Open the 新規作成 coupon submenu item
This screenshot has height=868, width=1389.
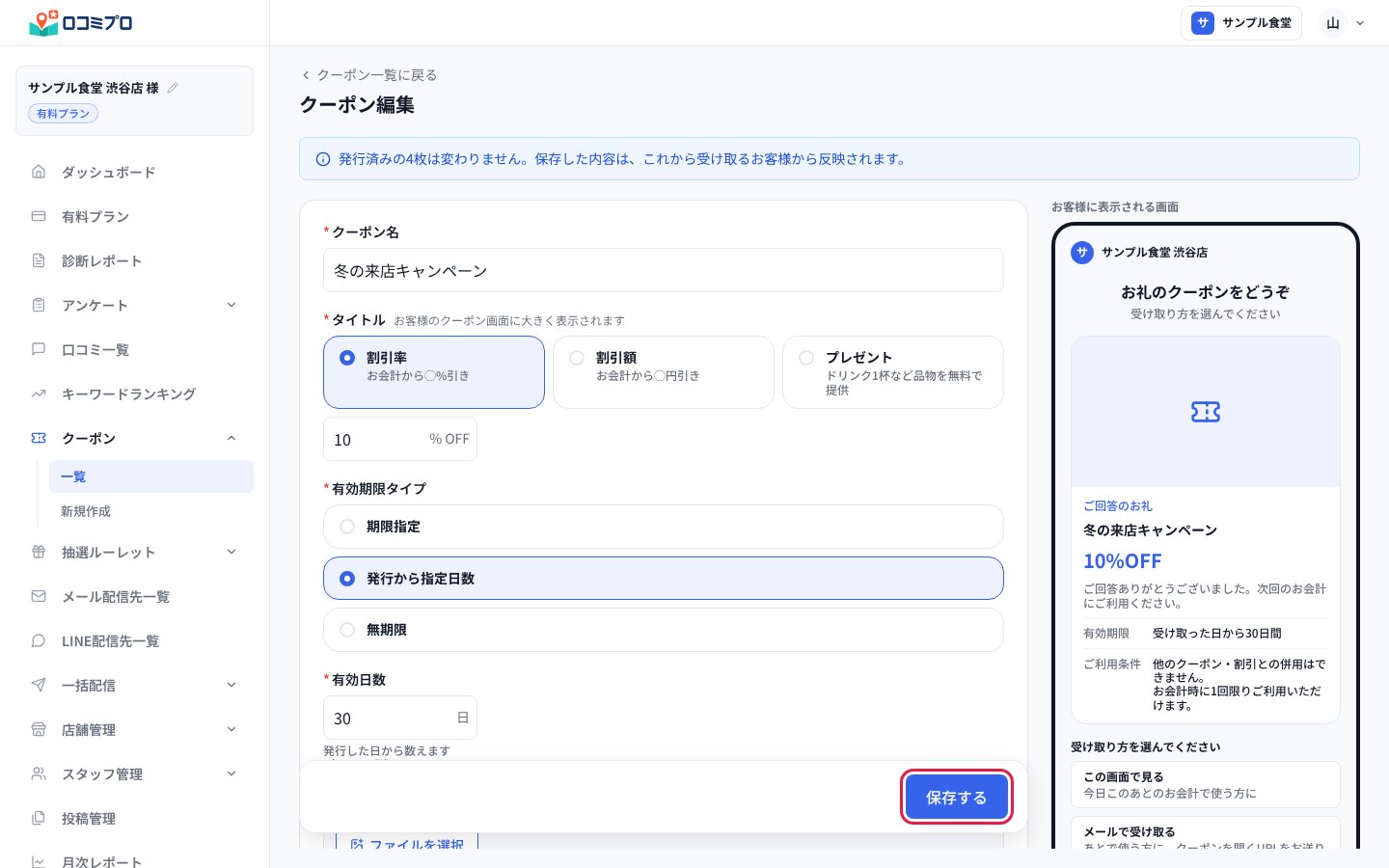(151, 511)
